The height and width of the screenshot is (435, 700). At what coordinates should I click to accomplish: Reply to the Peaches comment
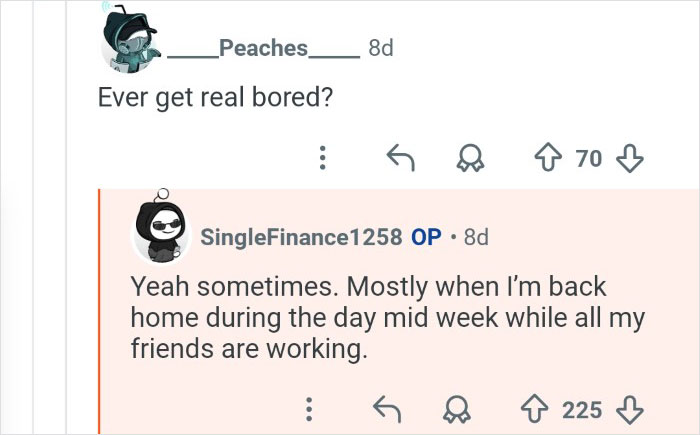[400, 157]
